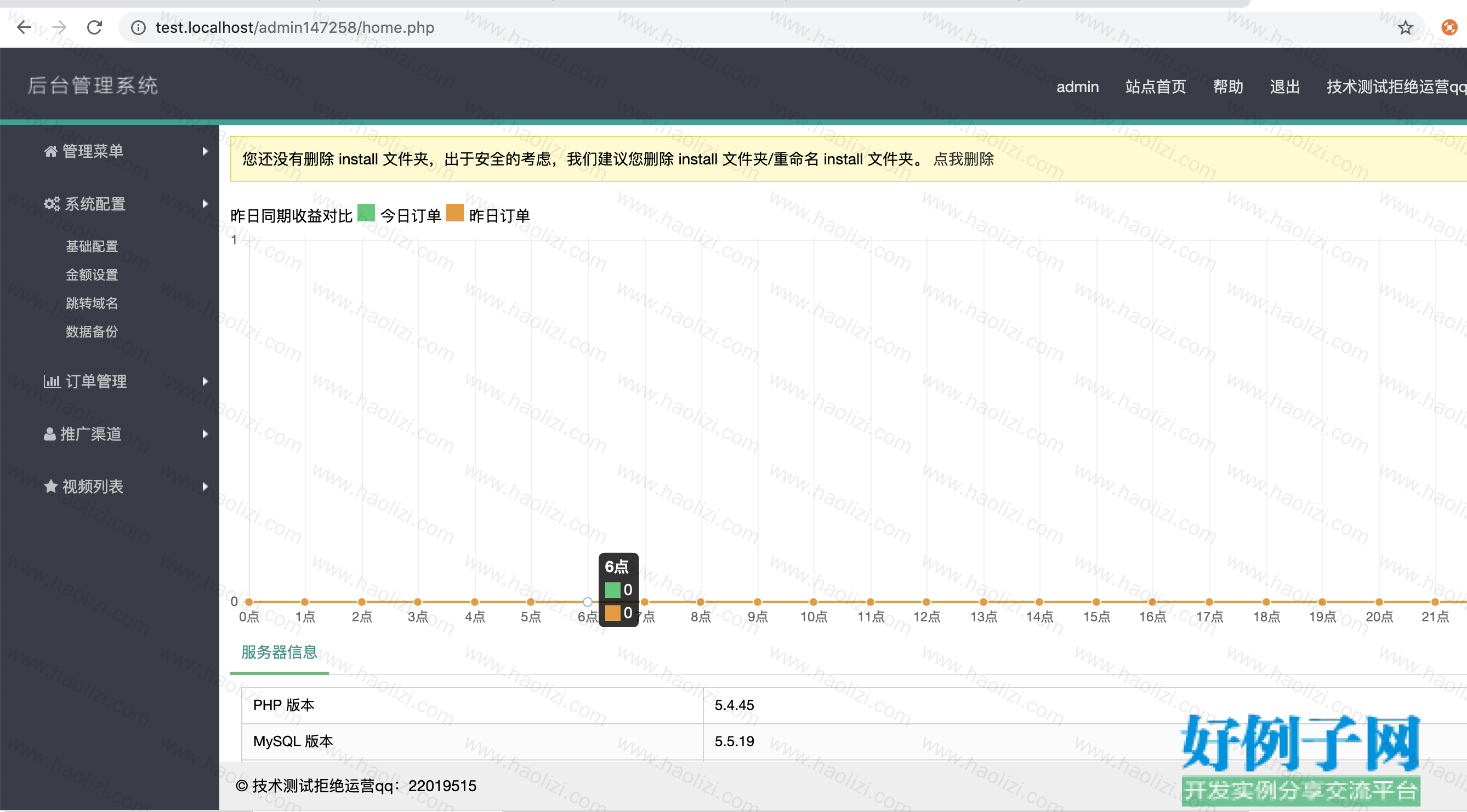The image size is (1467, 812).
Task: Click the PHP 版本 table cell
Action: [x=472, y=706]
